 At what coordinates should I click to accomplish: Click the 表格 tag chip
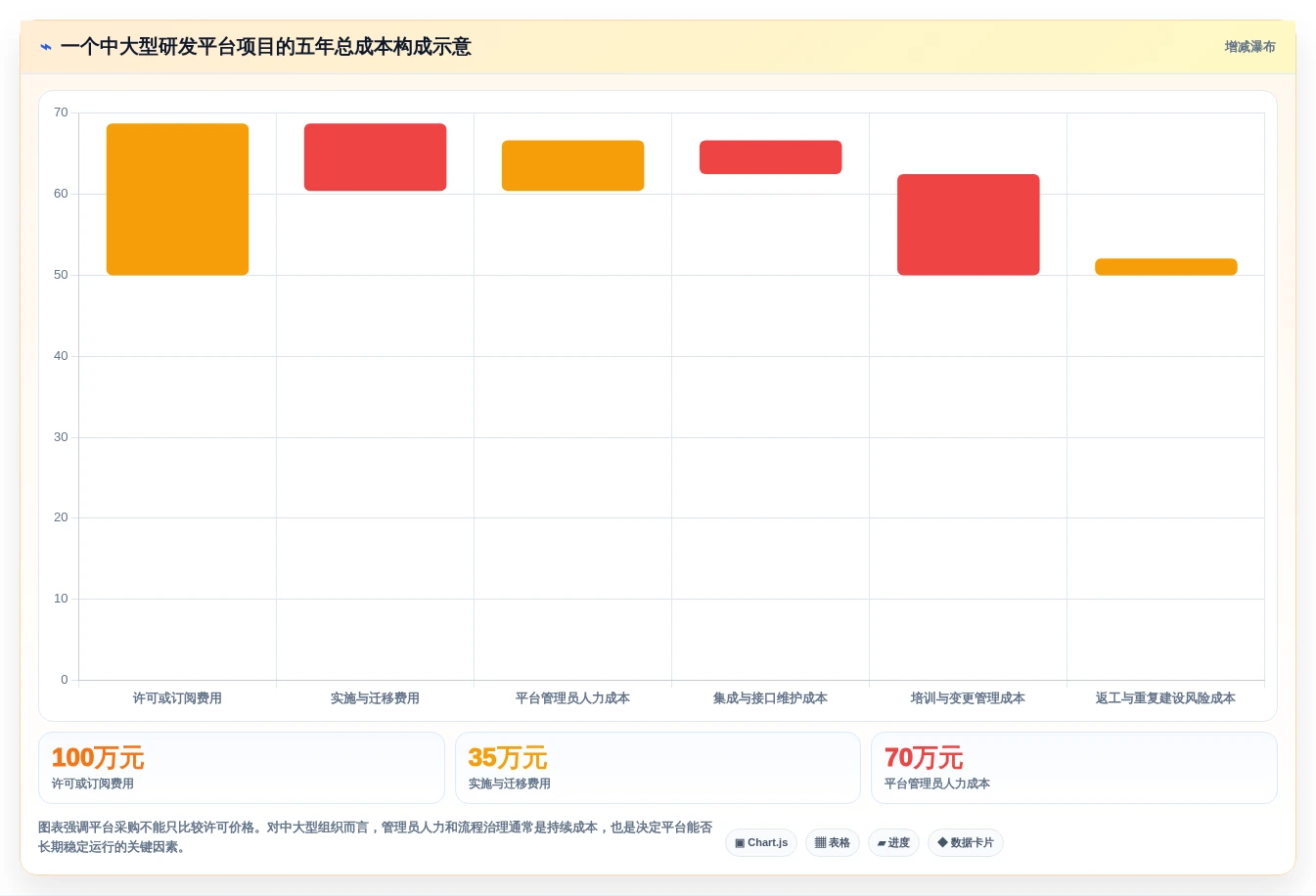click(x=833, y=843)
